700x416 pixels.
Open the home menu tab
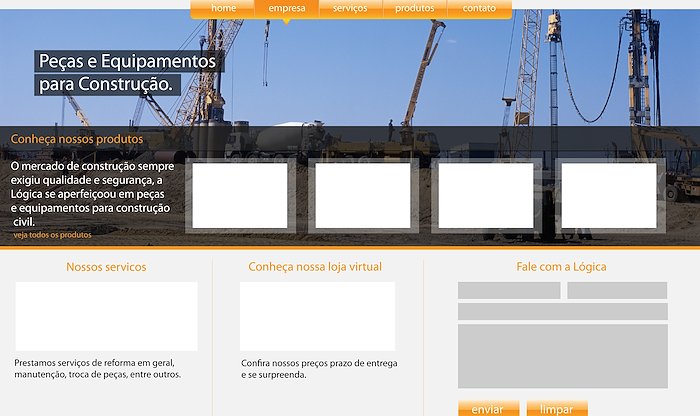(x=223, y=8)
